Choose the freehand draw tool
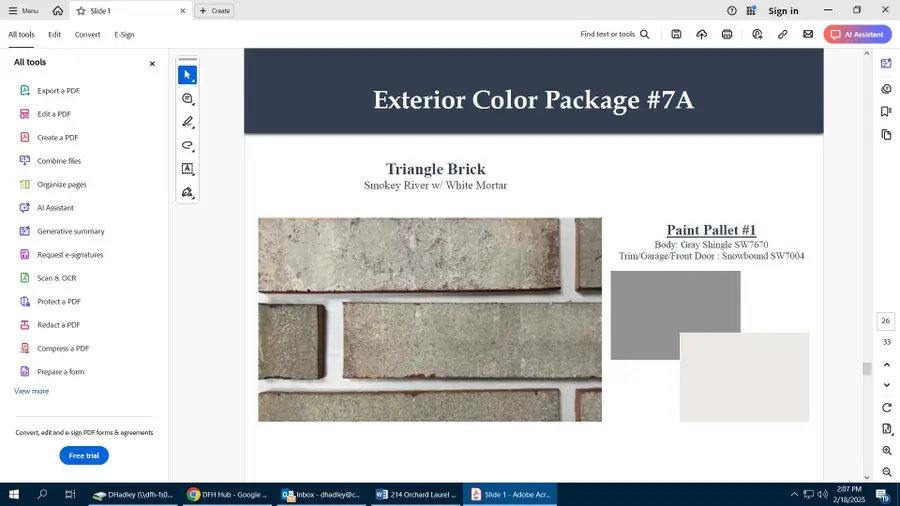Image resolution: width=900 pixels, height=506 pixels. click(187, 146)
